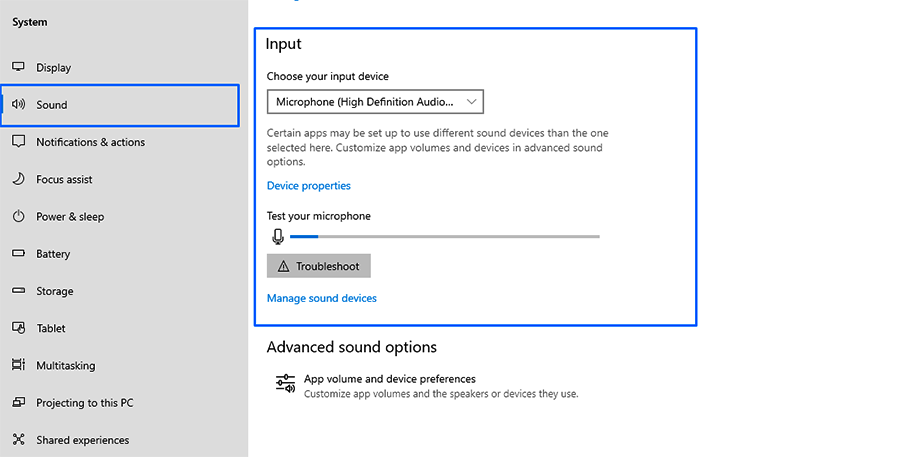Open the input device Microphone dropdown

(375, 102)
